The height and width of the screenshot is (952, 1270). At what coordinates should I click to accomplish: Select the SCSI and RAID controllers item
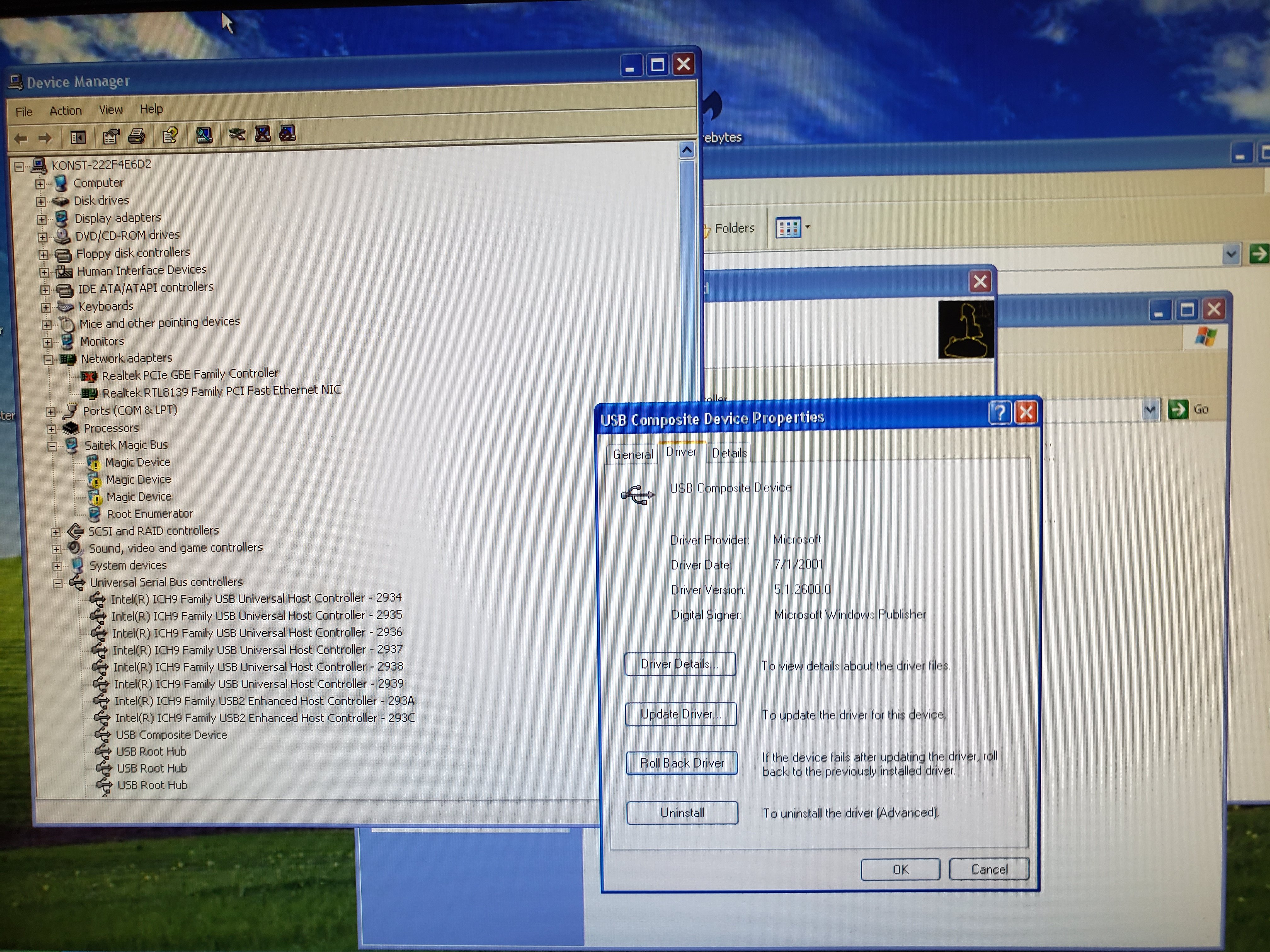[x=153, y=531]
